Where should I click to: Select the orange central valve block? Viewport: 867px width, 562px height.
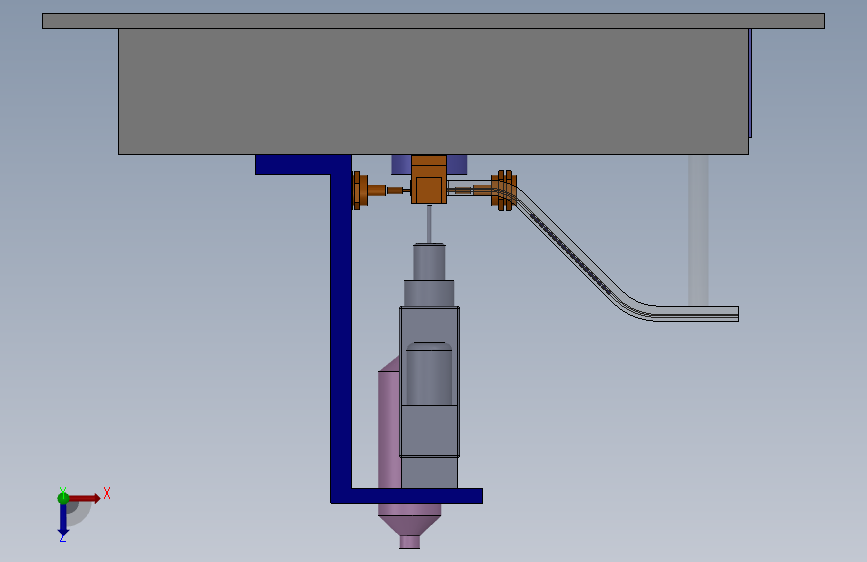[429, 180]
